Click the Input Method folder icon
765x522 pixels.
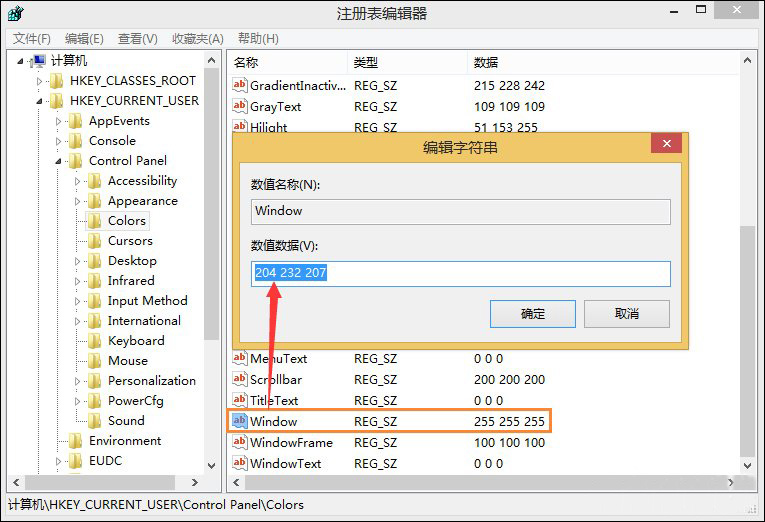(95, 301)
